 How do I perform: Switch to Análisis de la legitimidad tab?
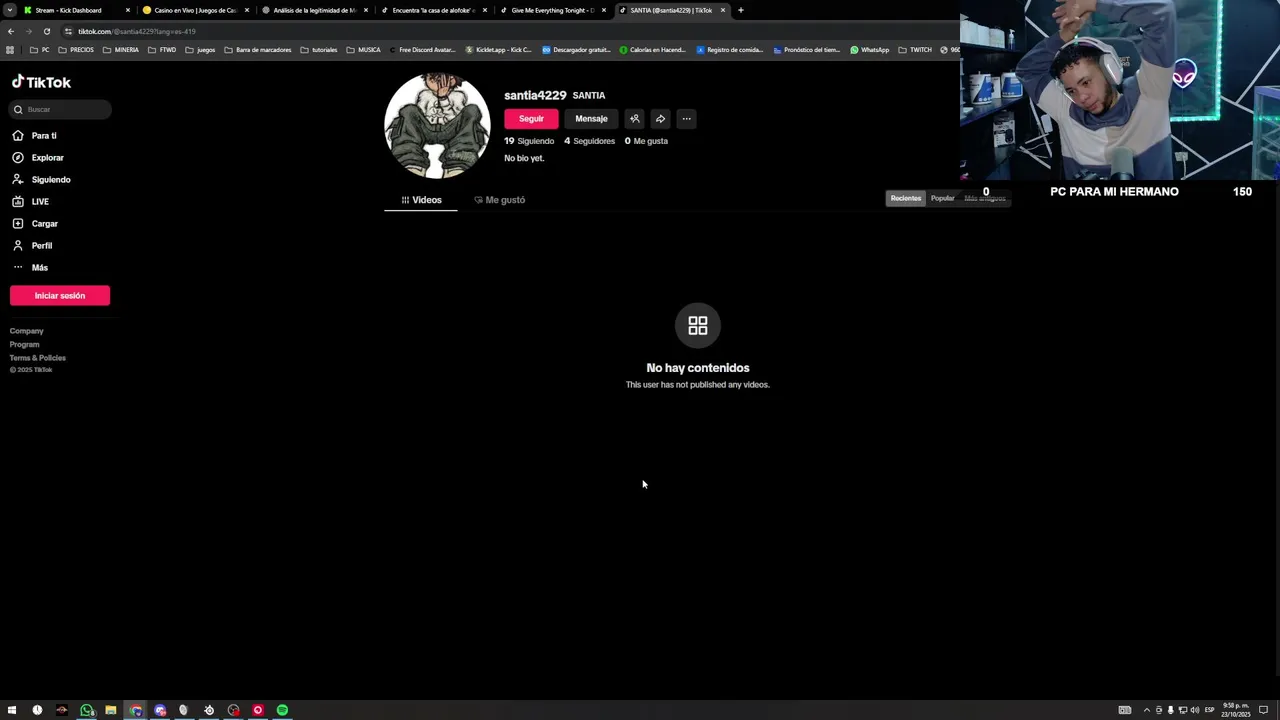(x=315, y=10)
